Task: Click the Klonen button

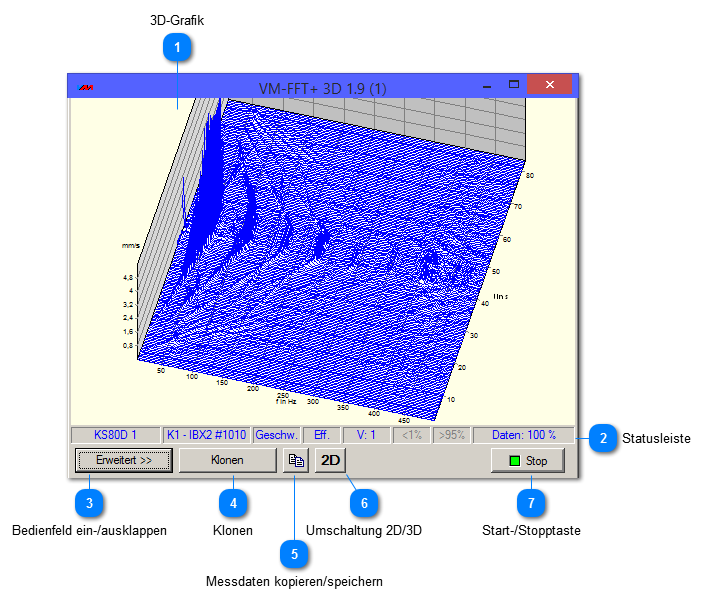Action: coord(227,460)
